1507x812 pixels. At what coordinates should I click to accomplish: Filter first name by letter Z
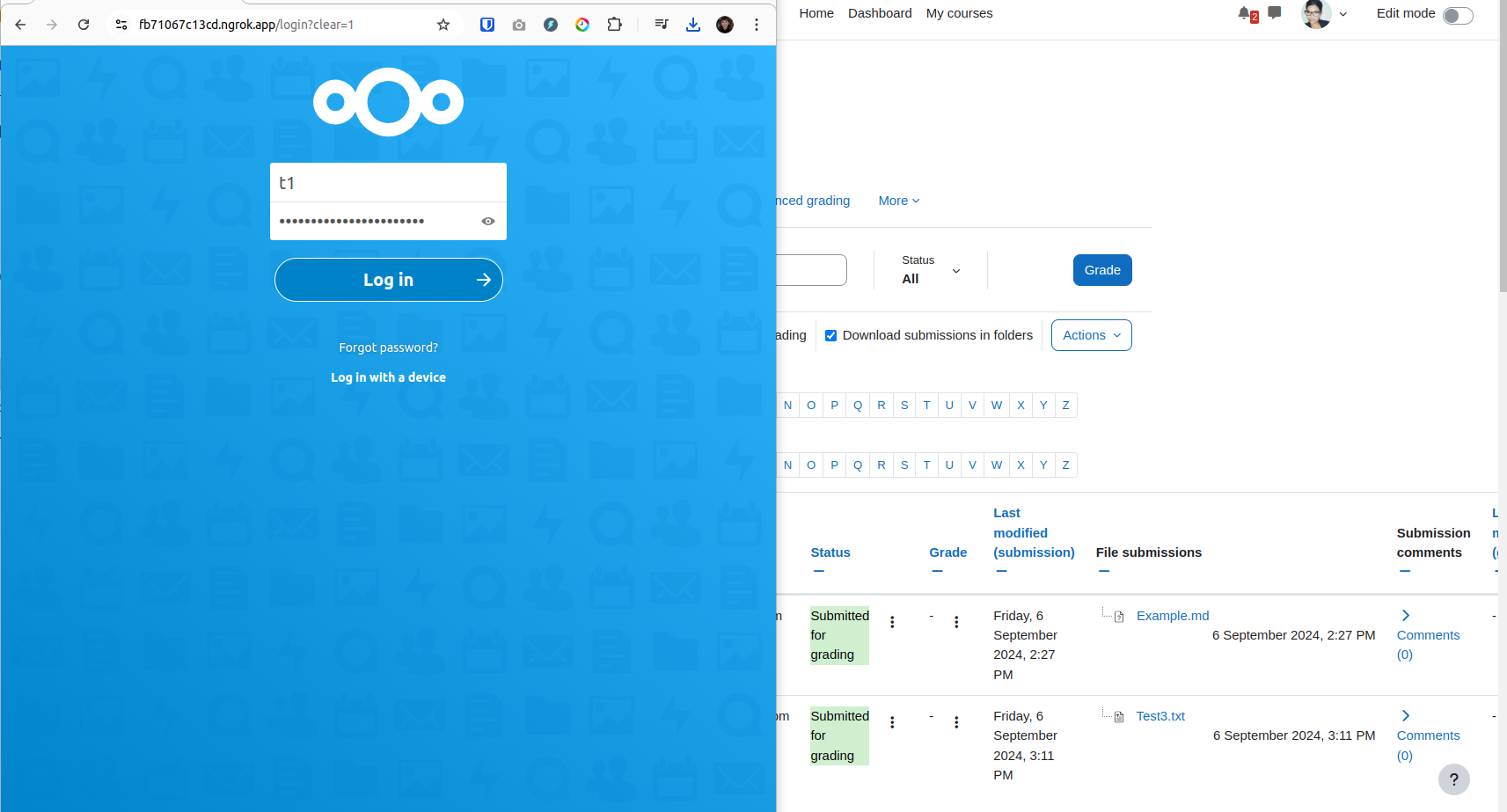[x=1065, y=405]
